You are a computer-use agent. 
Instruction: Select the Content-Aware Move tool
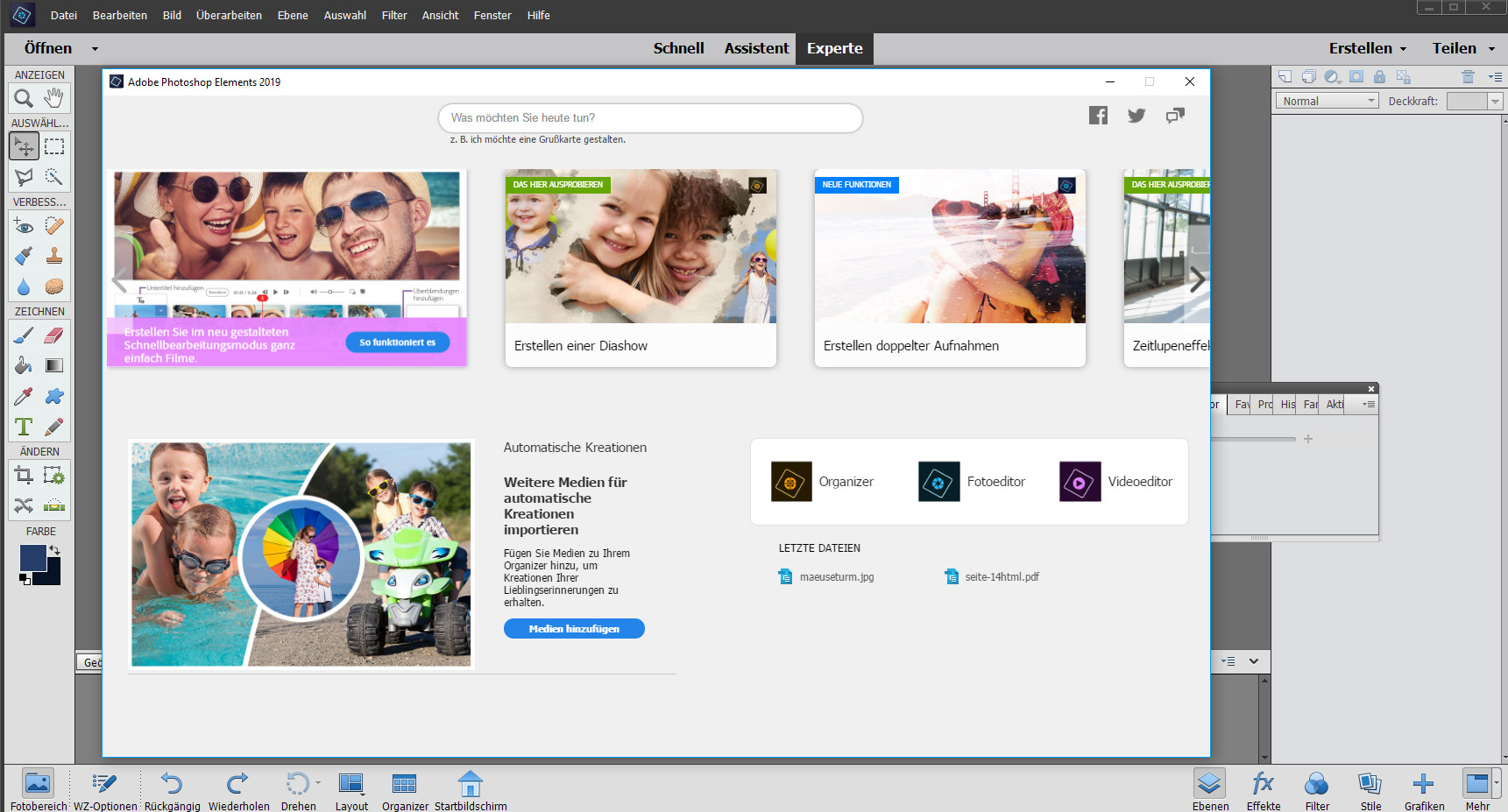(24, 505)
